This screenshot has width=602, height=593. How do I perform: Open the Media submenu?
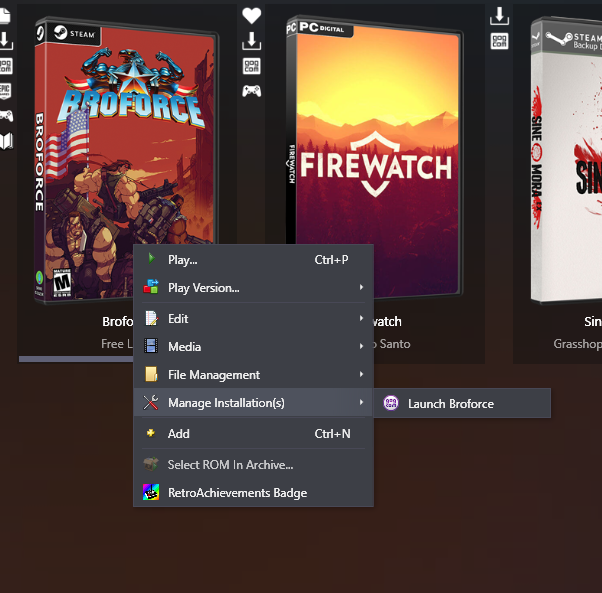(x=253, y=347)
